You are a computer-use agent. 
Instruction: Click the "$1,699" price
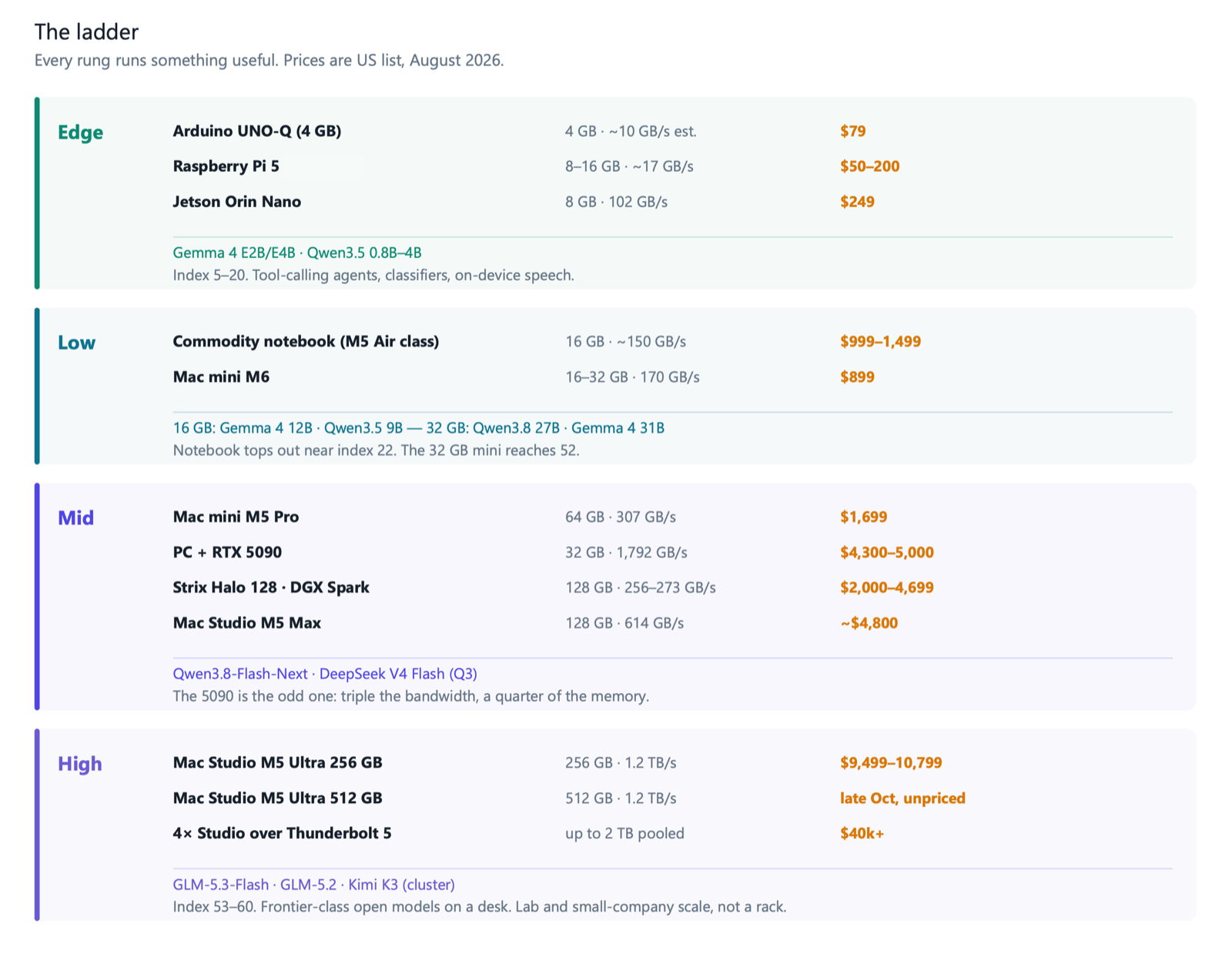[864, 517]
